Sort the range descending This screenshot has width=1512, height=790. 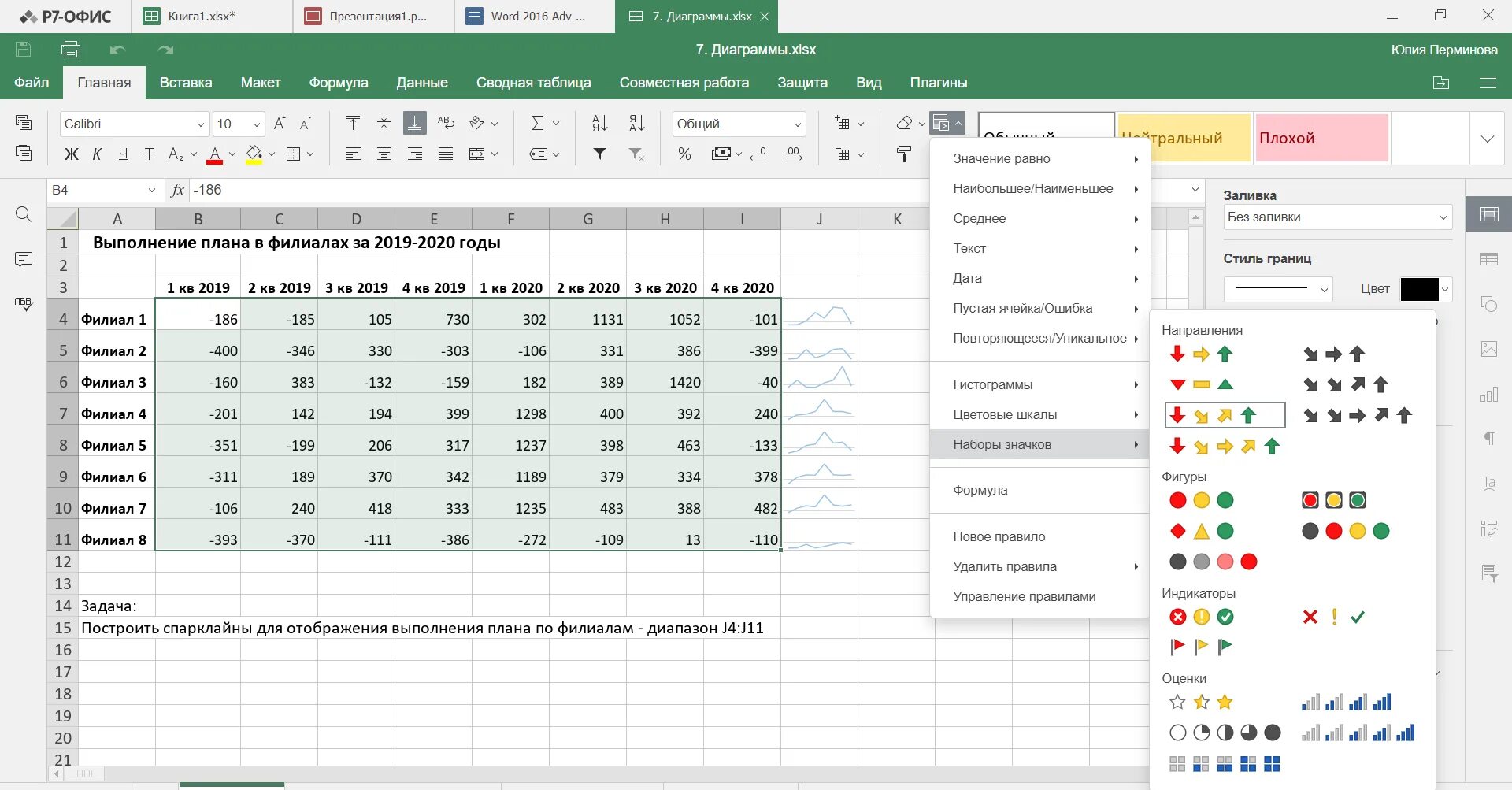[637, 123]
